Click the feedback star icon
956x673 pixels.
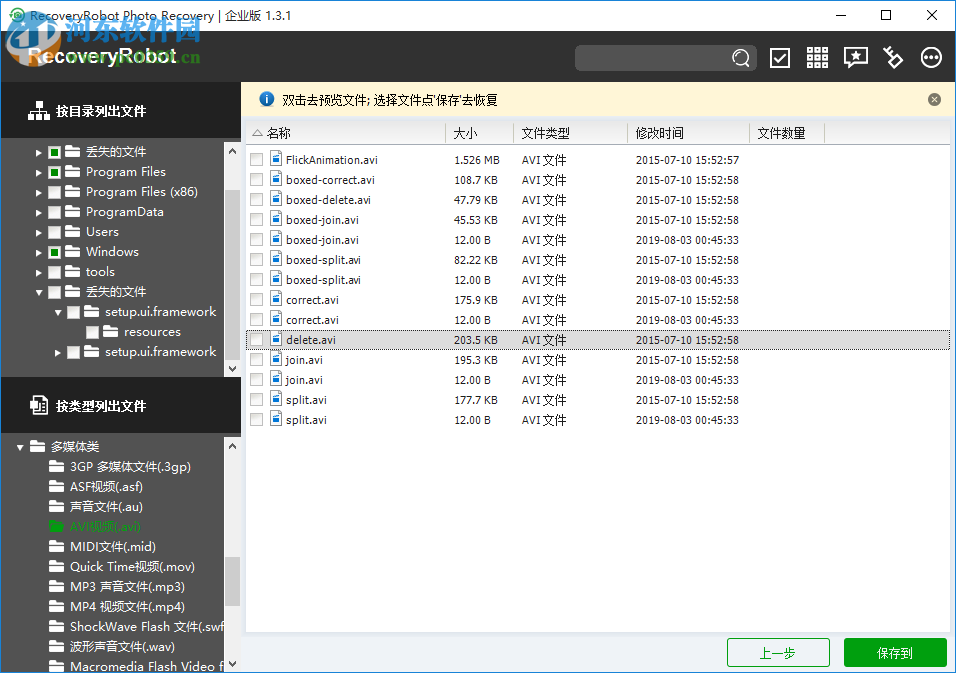click(855, 58)
